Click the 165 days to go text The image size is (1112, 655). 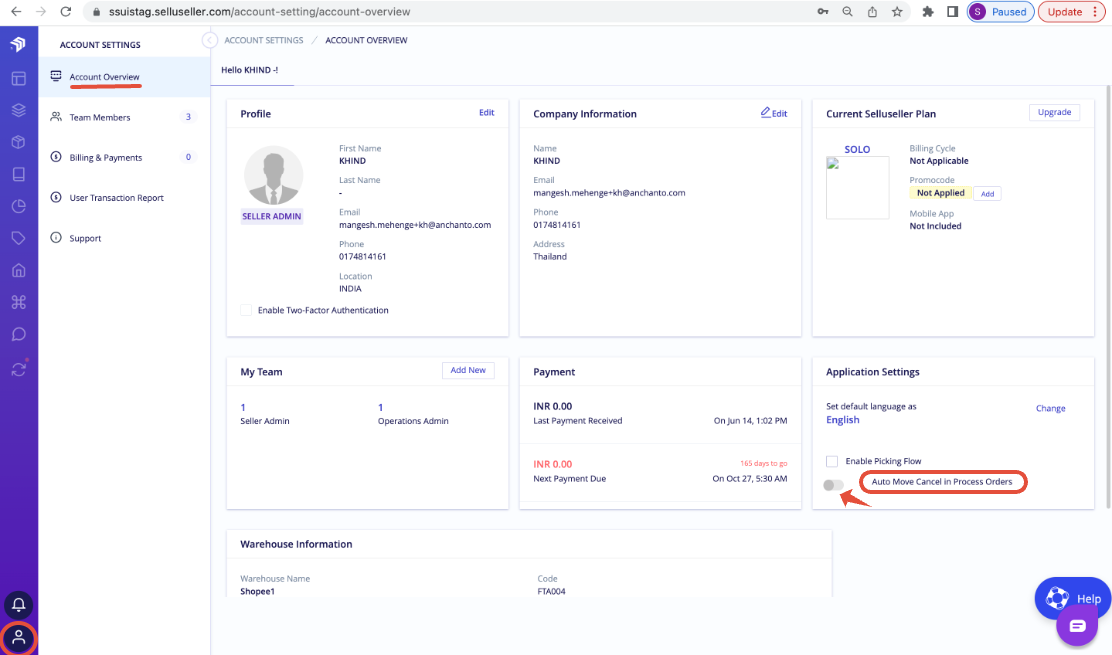[x=764, y=464]
